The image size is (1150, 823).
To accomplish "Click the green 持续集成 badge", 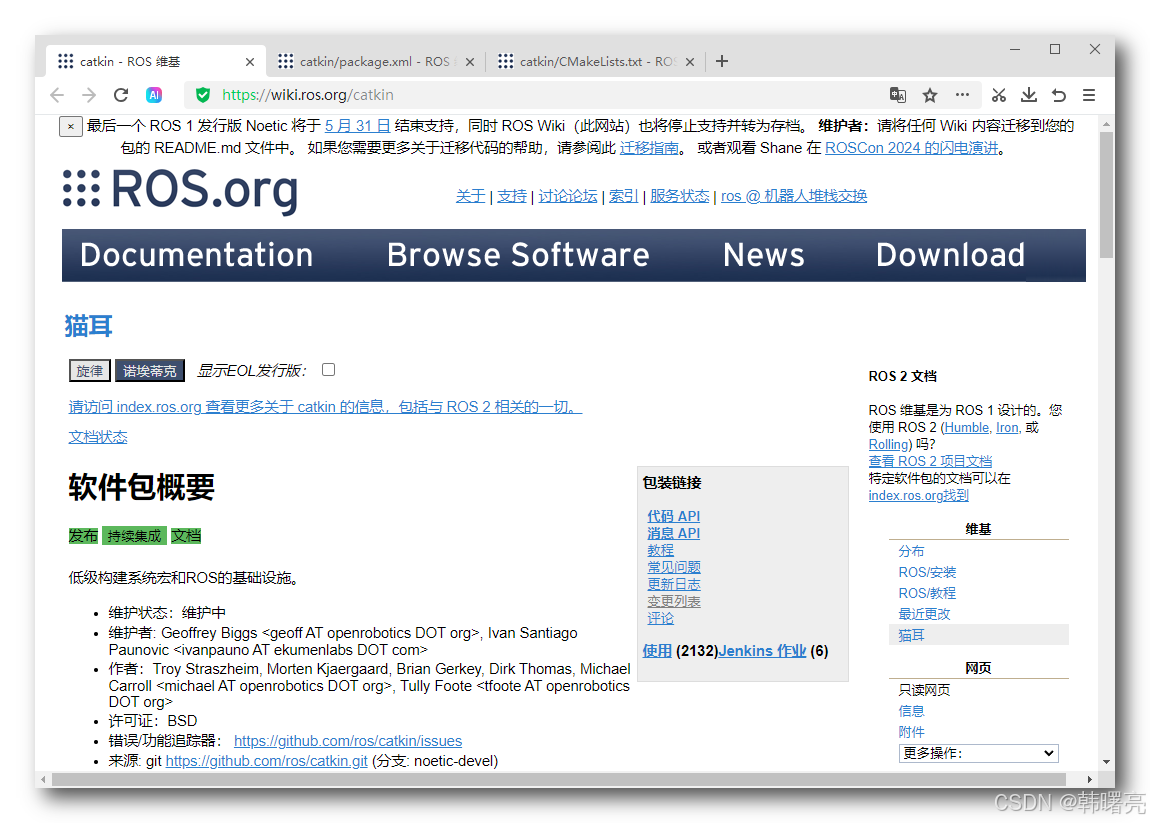I will pos(134,536).
